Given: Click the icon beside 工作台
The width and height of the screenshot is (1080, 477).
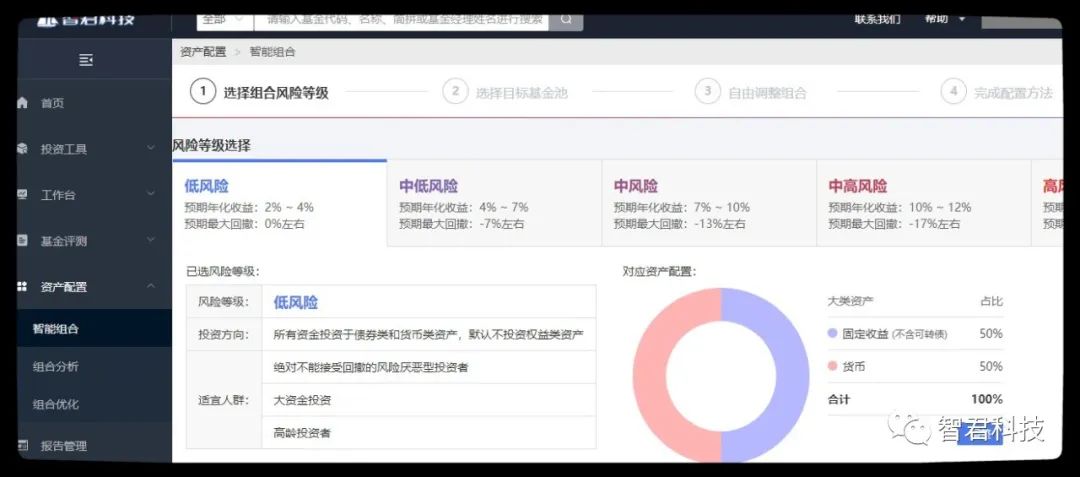Looking at the screenshot, I should pos(23,195).
